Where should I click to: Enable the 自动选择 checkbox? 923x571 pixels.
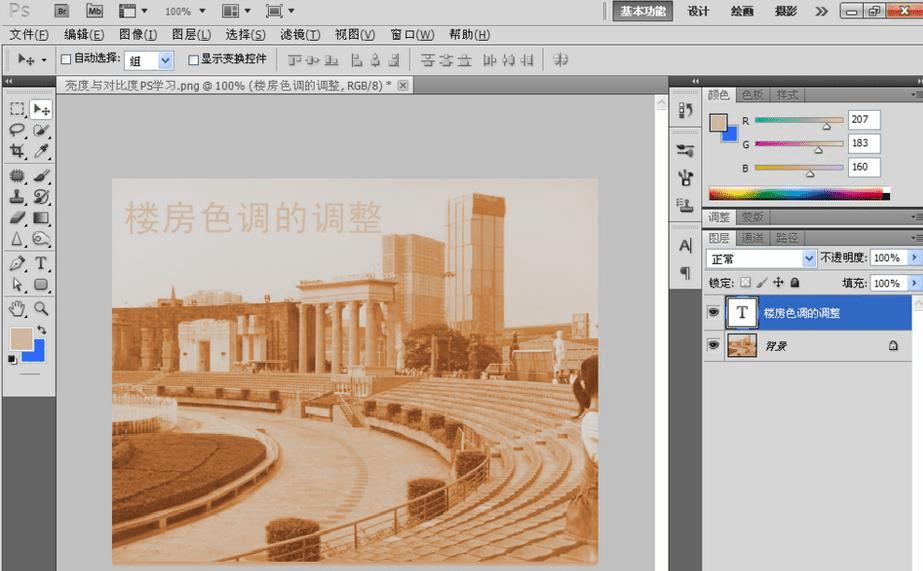click(x=66, y=60)
